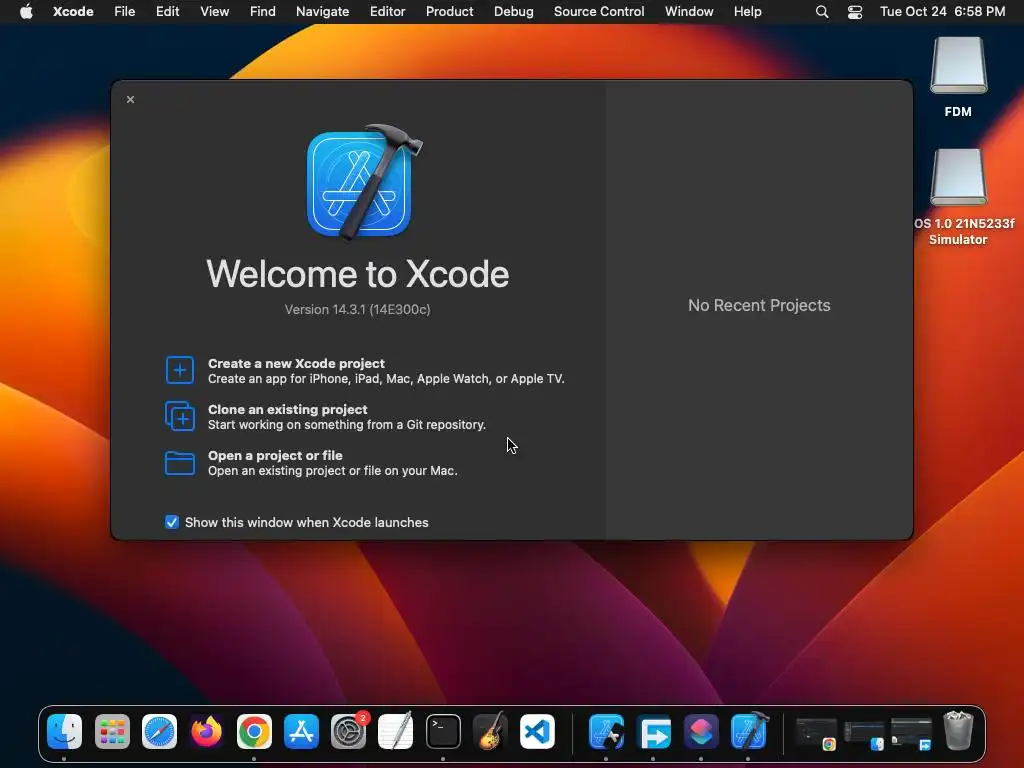
Task: Click the Clone an existing project icon
Action: pos(180,416)
